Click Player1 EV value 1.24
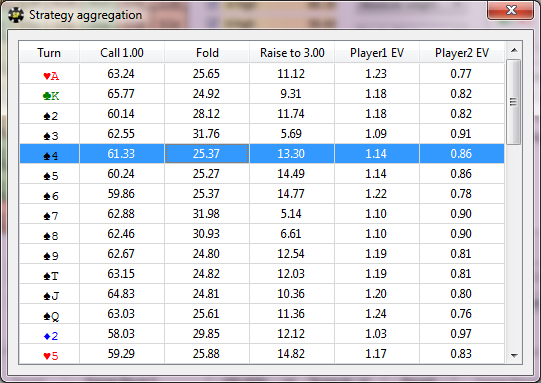541x383 pixels. click(376, 314)
